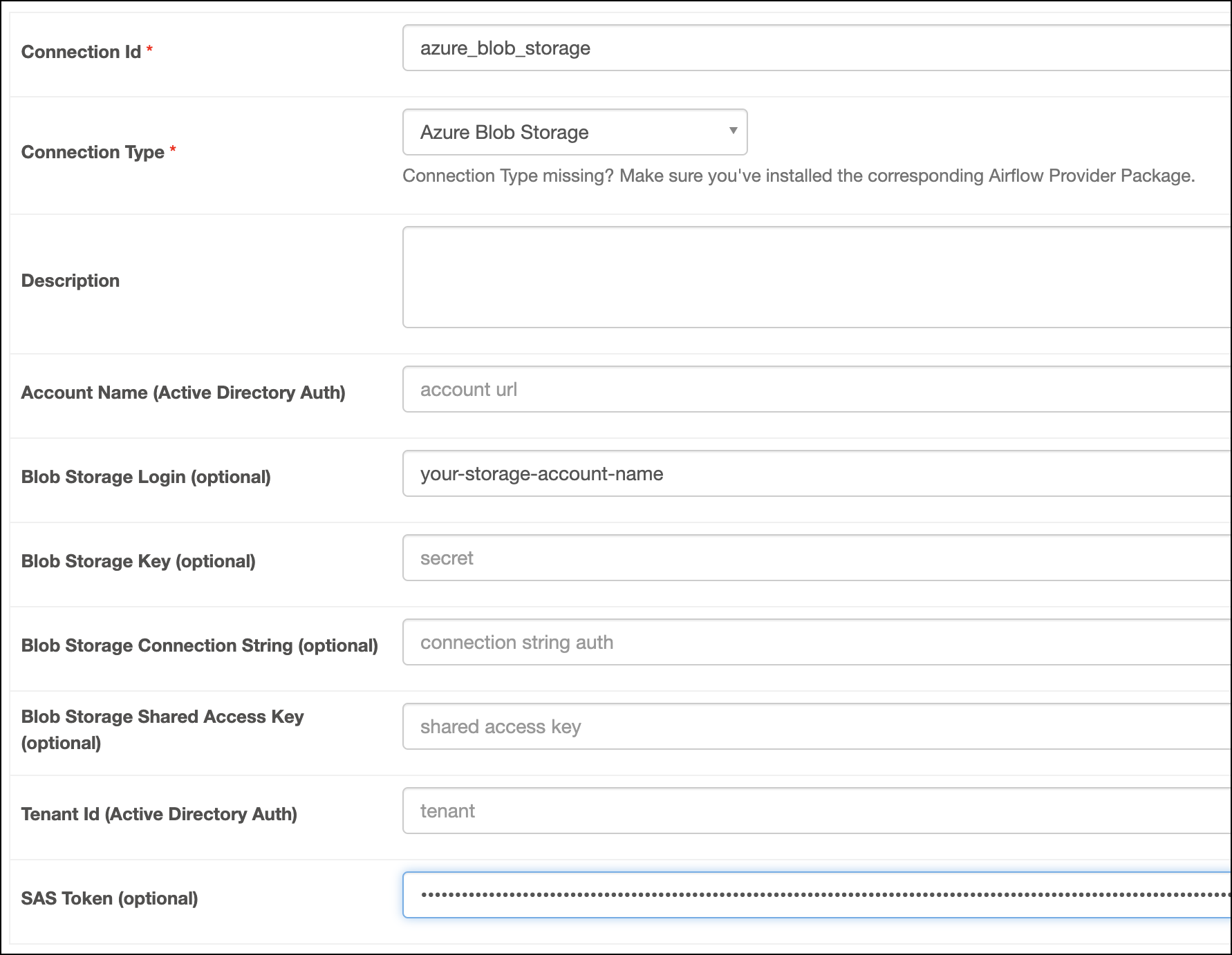Select the azure_blob_storage text value
1232x955 pixels.
(x=505, y=48)
